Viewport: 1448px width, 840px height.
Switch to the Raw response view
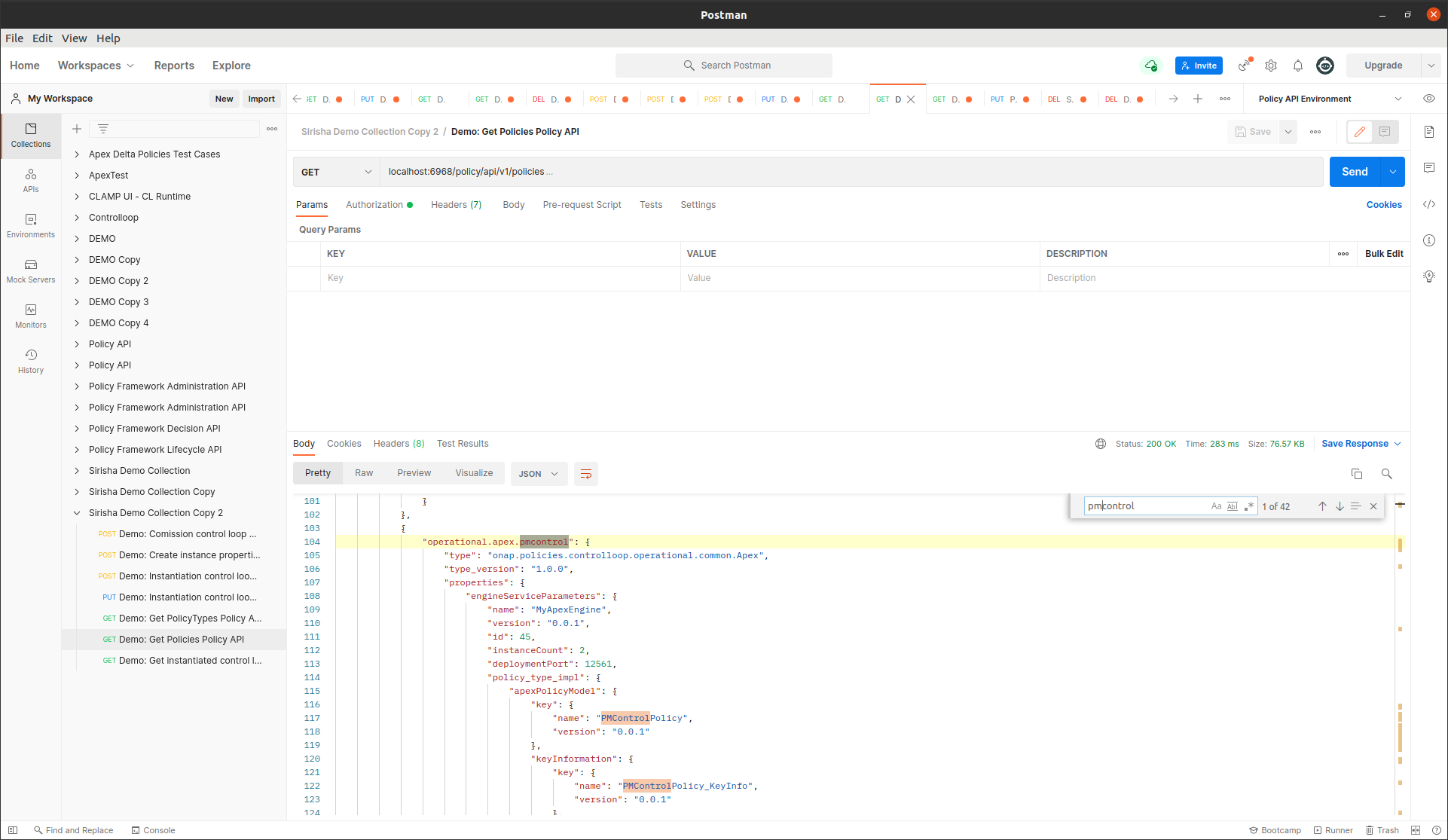click(364, 473)
